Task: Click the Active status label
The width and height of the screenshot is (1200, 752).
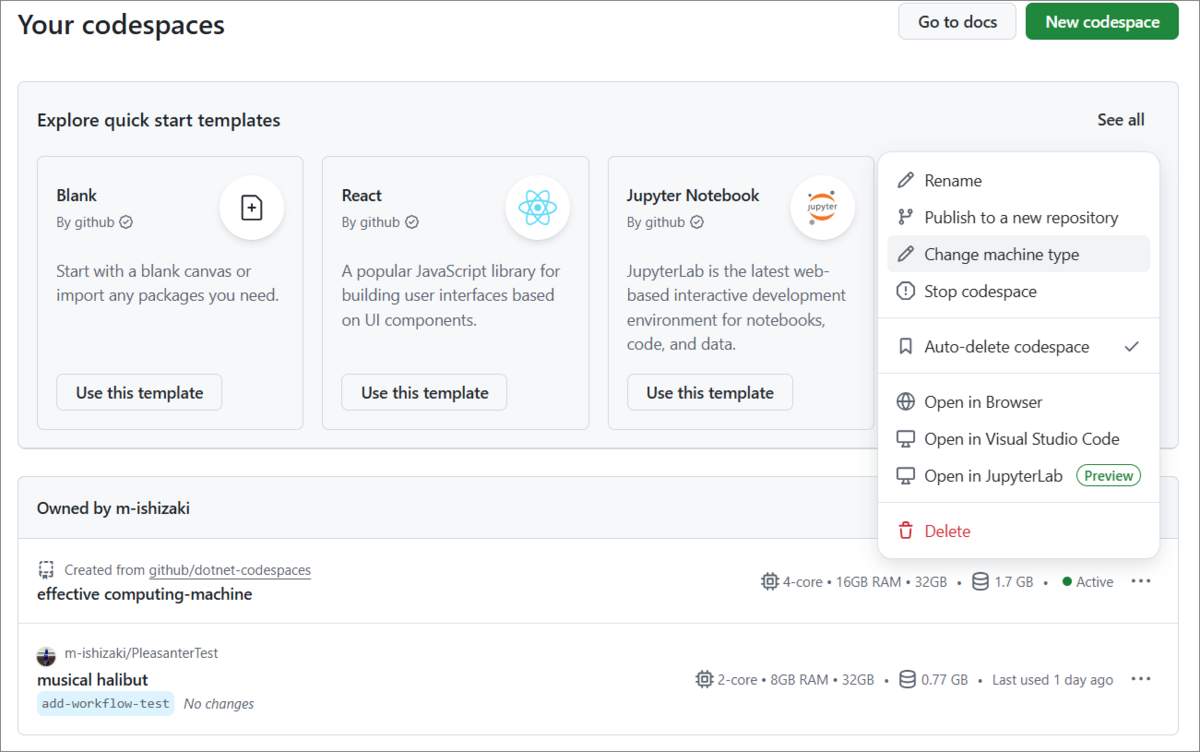Action: click(1095, 582)
